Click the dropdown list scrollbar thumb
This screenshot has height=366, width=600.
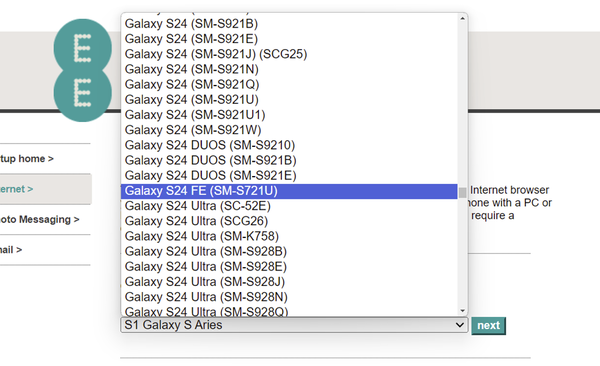(463, 192)
